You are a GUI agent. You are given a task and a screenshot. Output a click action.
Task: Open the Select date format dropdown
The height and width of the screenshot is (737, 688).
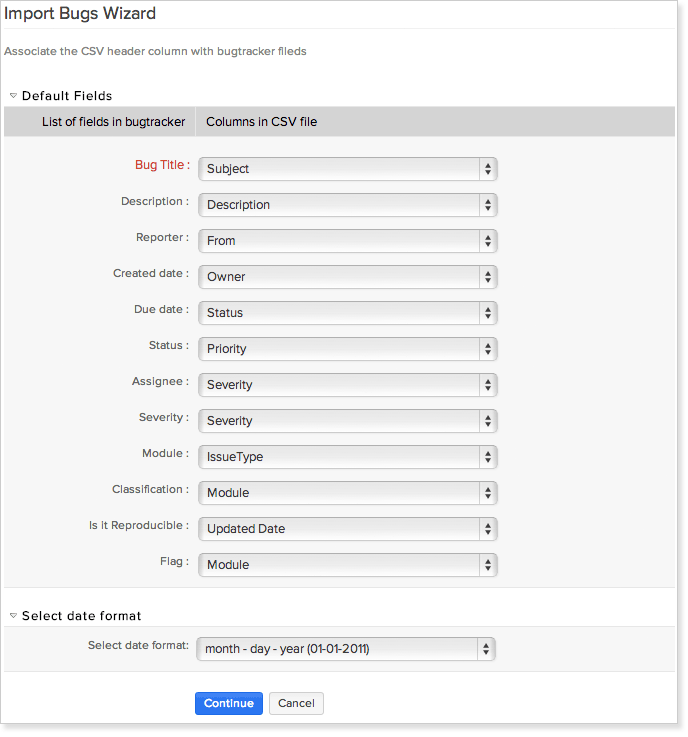(346, 649)
